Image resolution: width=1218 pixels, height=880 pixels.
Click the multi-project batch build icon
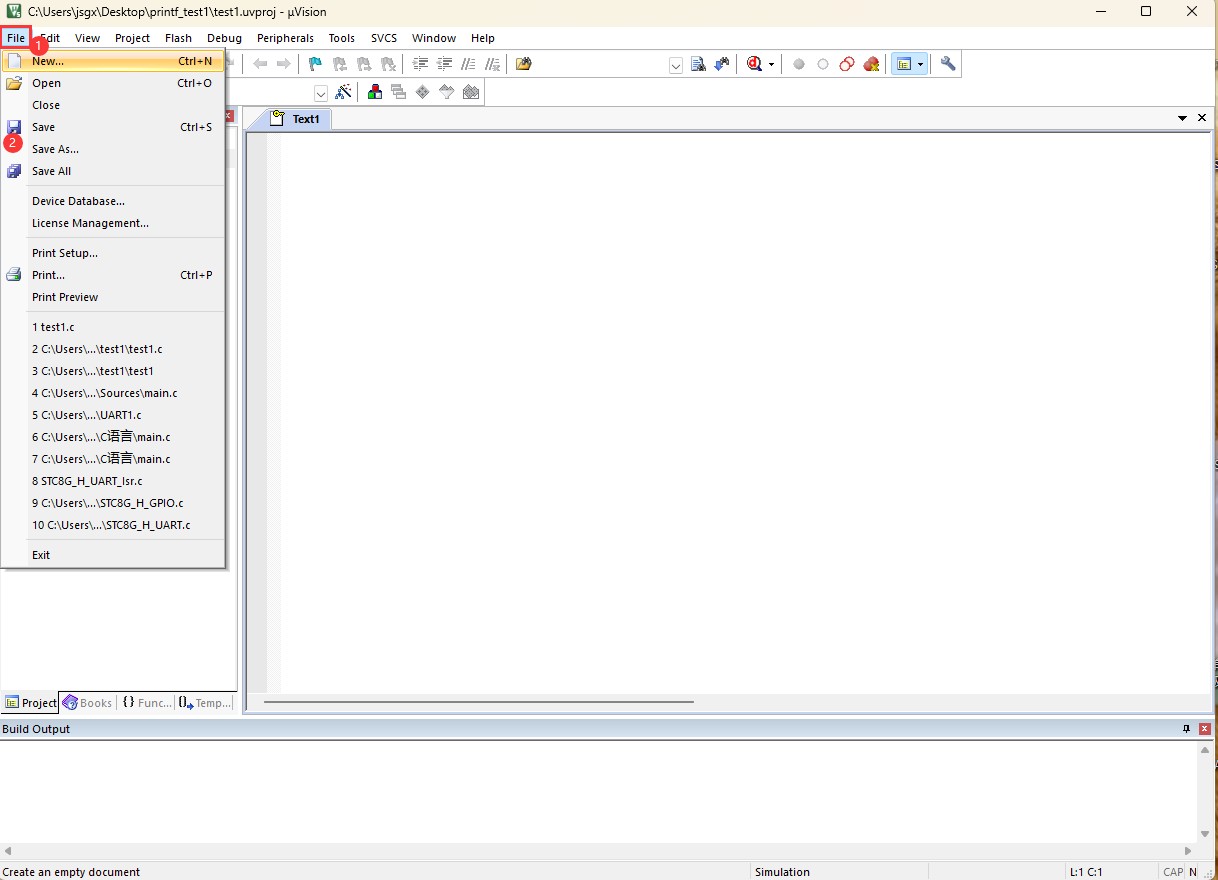click(399, 92)
